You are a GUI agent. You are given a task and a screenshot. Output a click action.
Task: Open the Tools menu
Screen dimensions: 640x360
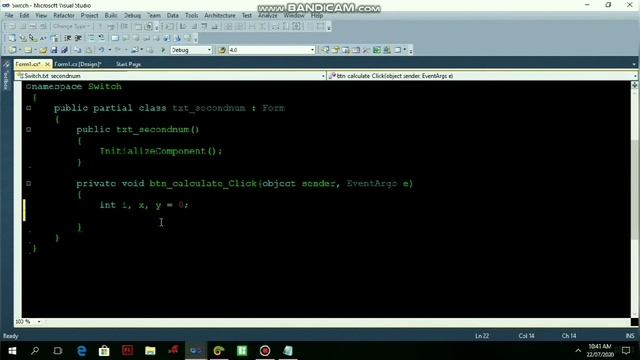tap(191, 16)
